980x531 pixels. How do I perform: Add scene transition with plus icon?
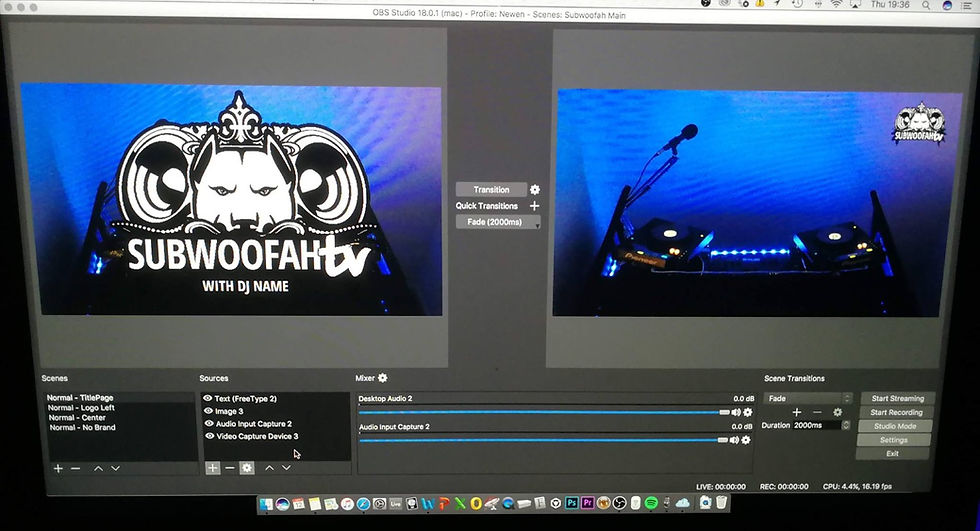tap(797, 412)
